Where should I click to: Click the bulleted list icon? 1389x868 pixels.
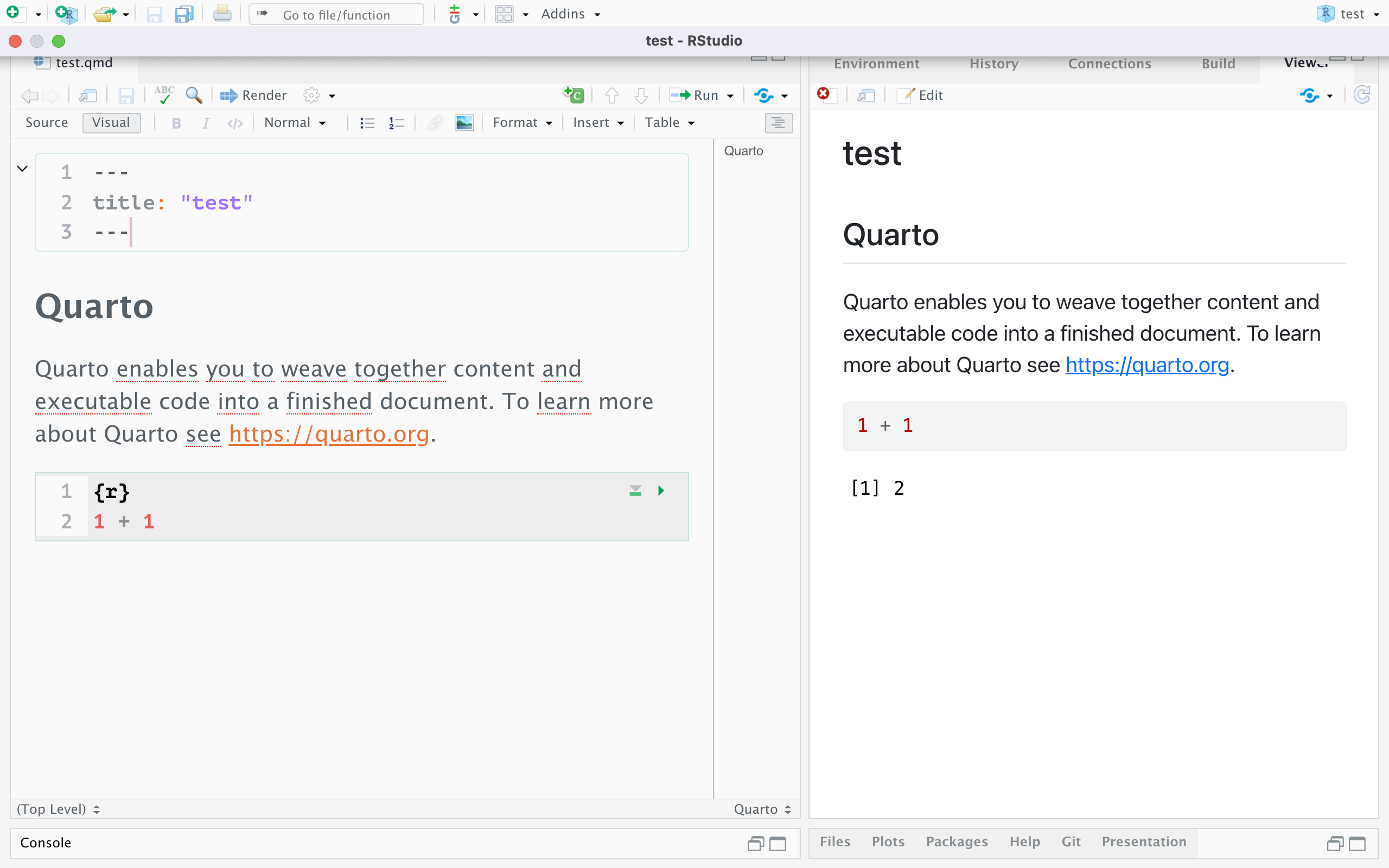[367, 123]
